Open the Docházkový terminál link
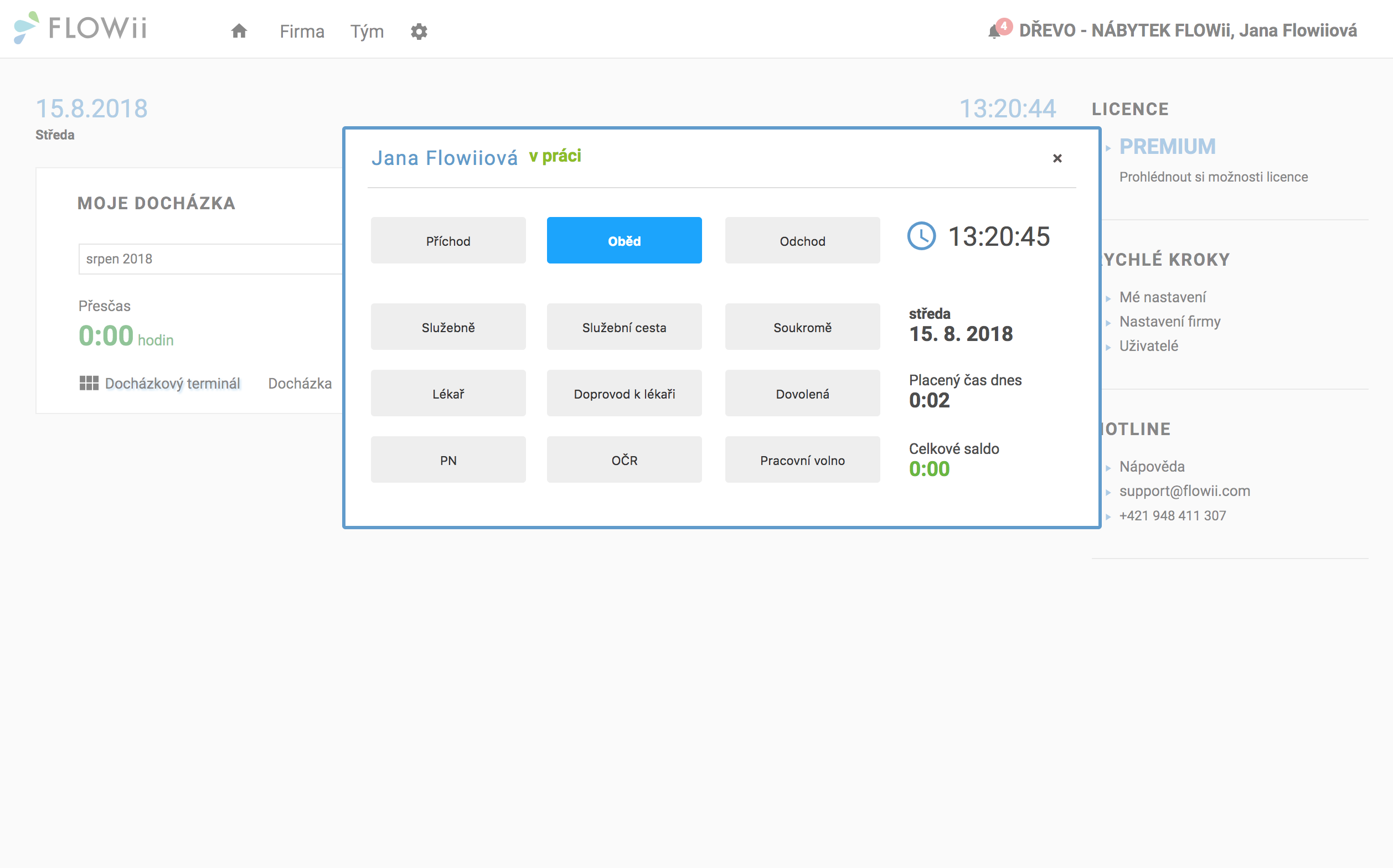This screenshot has height=868, width=1393. pos(172,383)
